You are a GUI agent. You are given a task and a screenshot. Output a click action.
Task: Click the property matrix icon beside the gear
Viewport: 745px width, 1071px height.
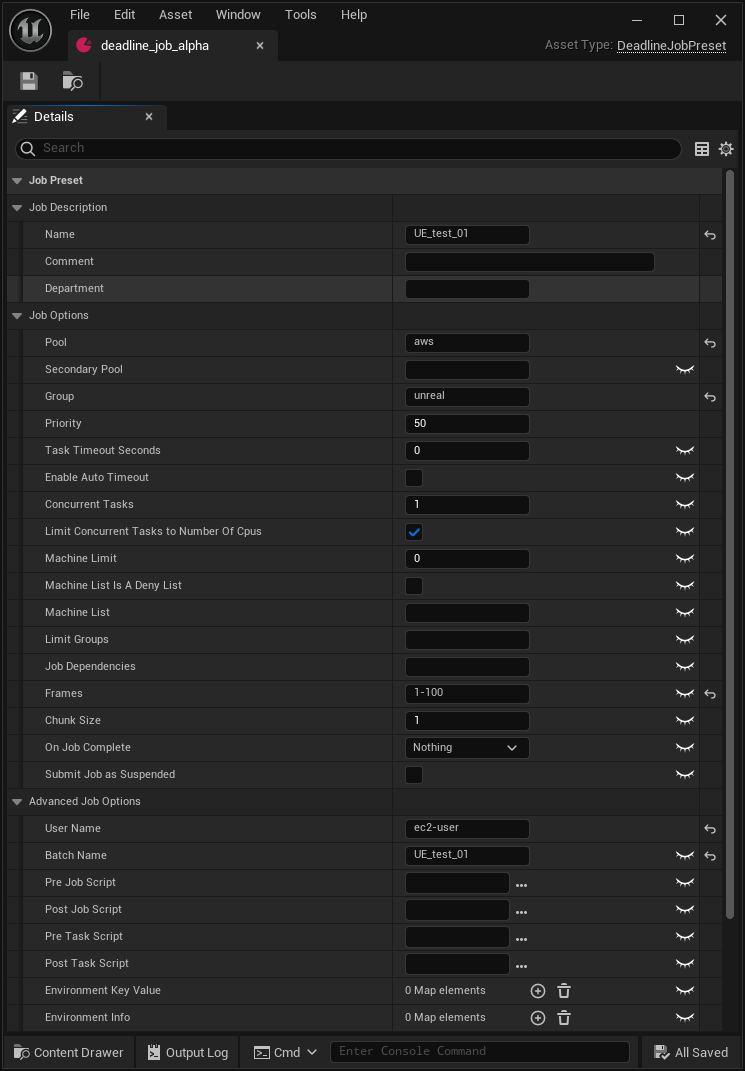702,148
